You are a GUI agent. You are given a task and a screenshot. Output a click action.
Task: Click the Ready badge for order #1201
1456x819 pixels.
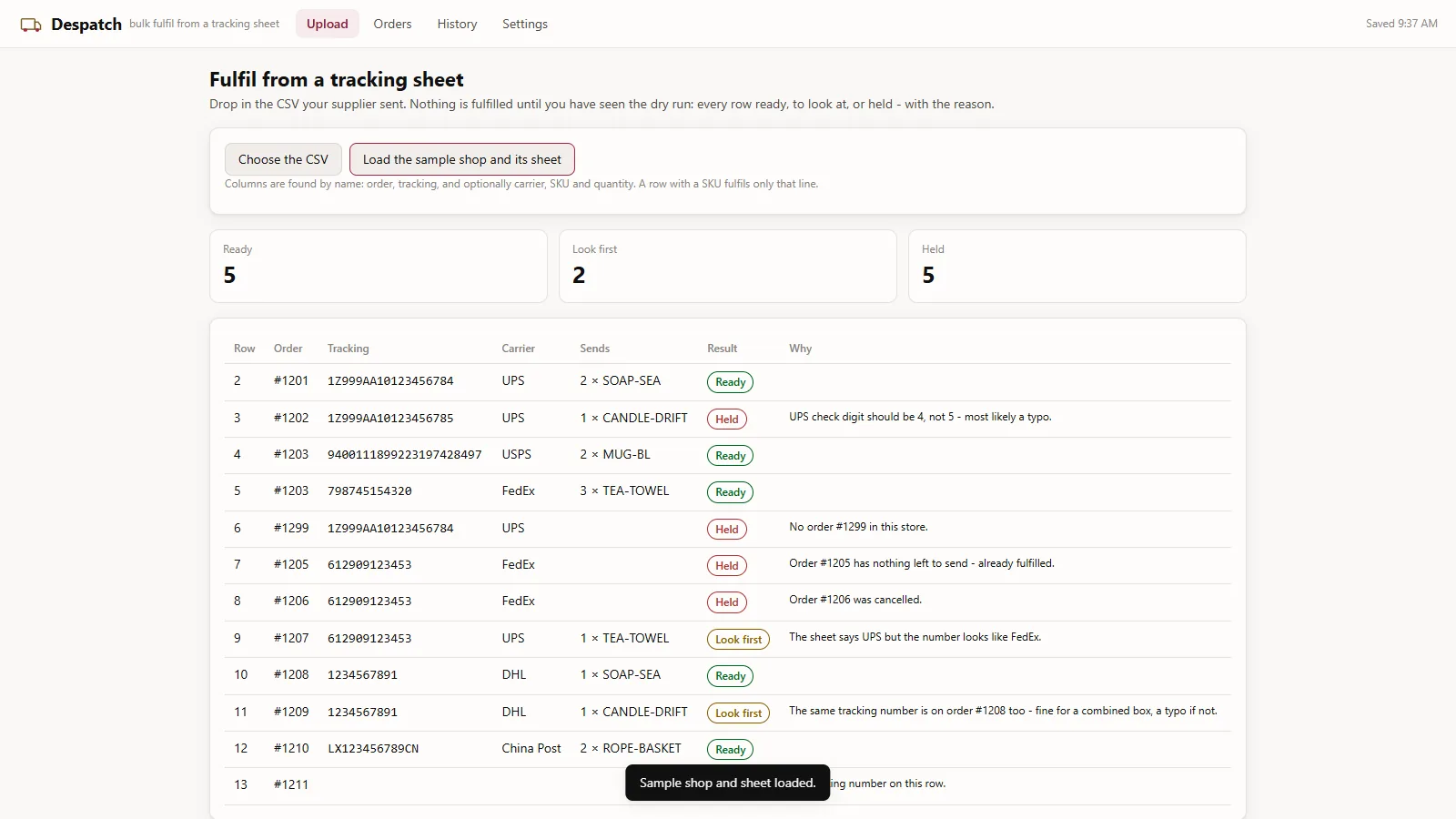point(730,382)
